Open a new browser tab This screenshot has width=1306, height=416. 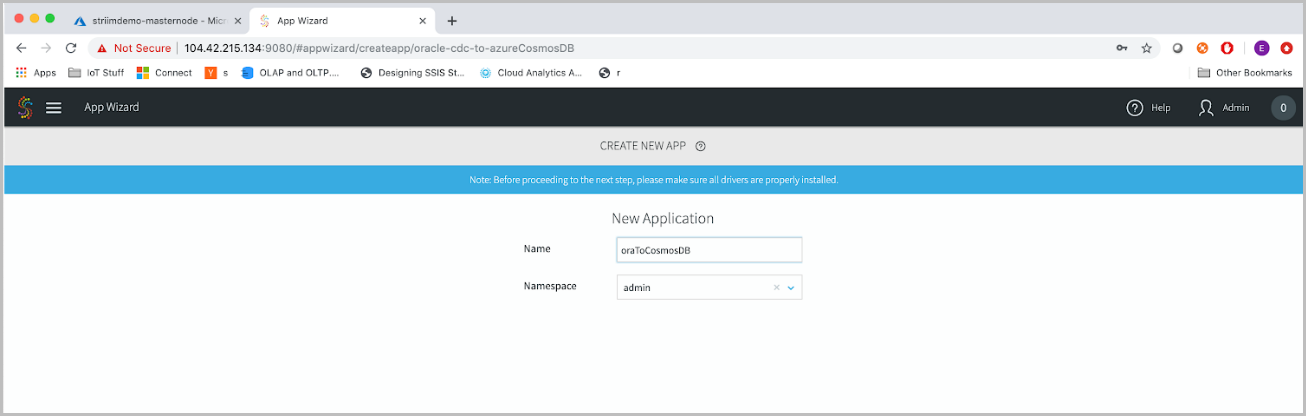click(x=452, y=21)
